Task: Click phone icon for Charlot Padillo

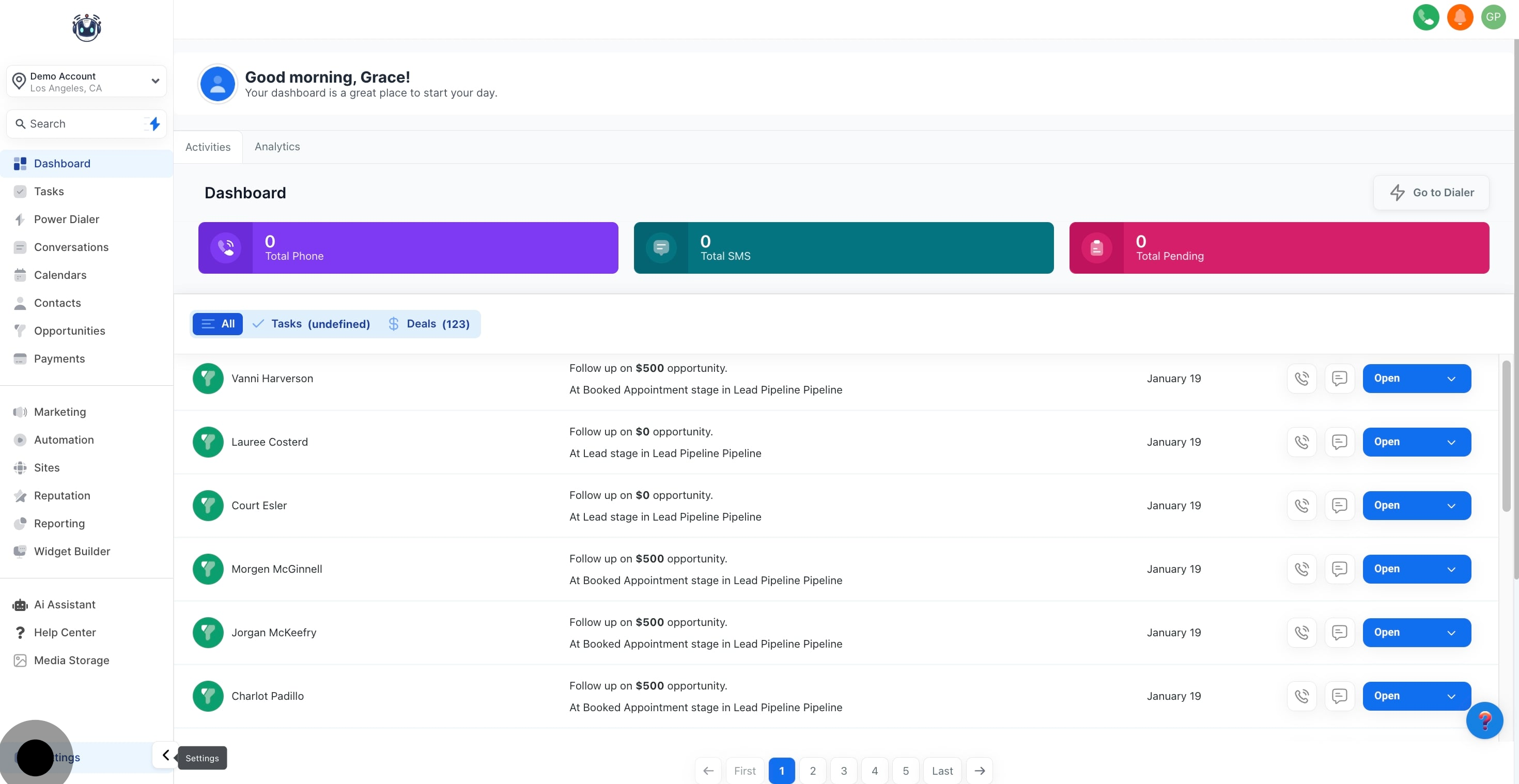Action: [1301, 696]
